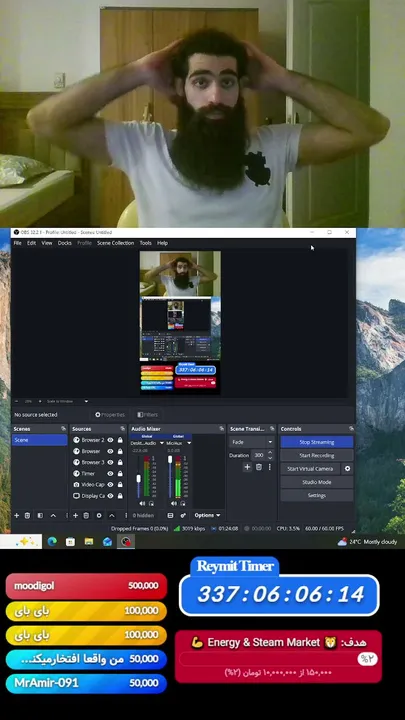The image size is (405, 720).
Task: Click Stop Streaming button
Action: pos(317,442)
